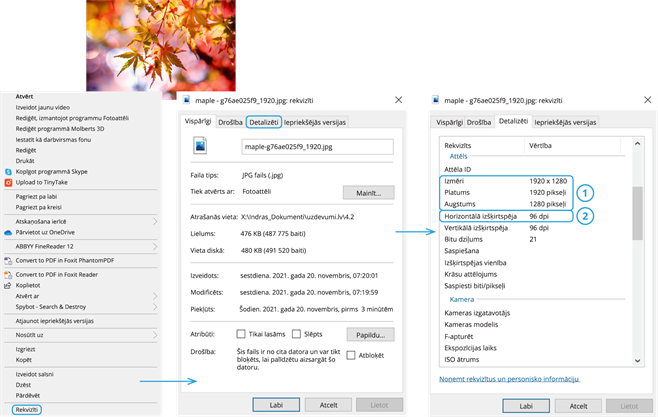The width and height of the screenshot is (658, 417).
Task: Click the Skype icon beside Koplgot programmā Skype
Action: 7,171
